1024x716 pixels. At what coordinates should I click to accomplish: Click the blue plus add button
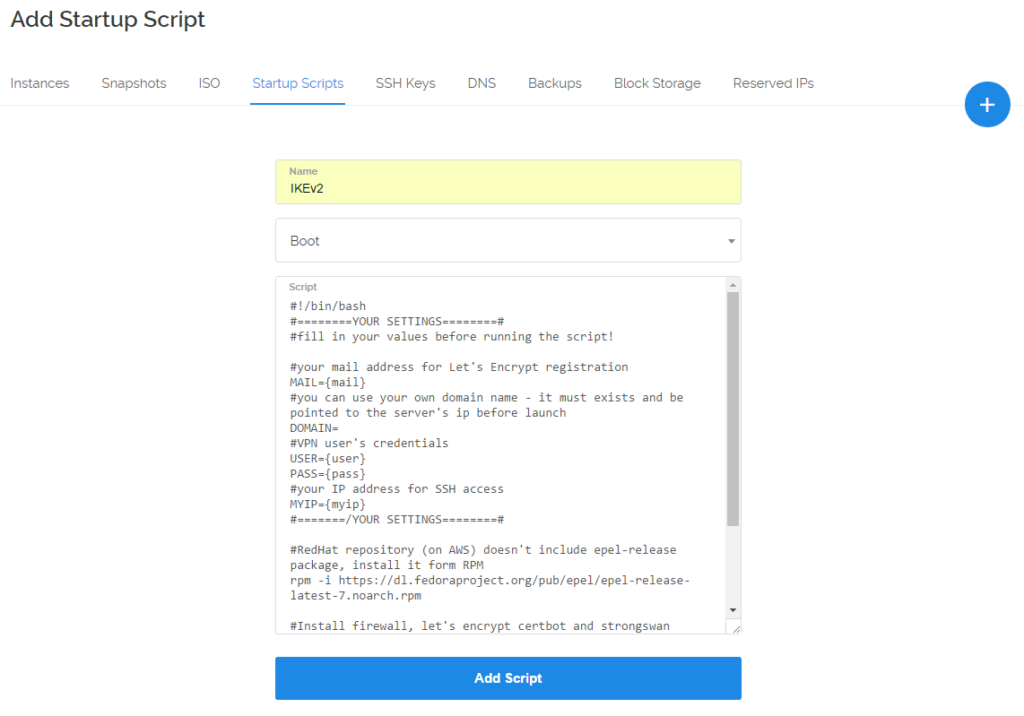987,105
